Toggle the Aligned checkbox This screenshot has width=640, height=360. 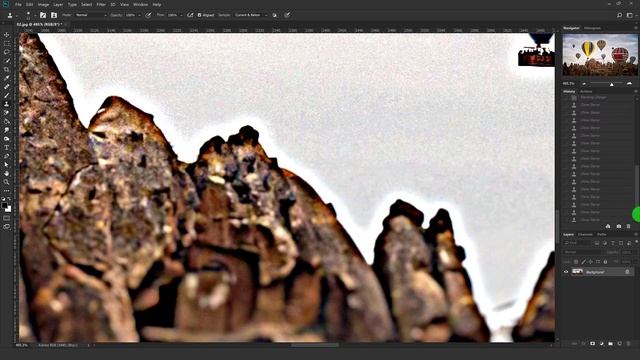[x=200, y=15]
